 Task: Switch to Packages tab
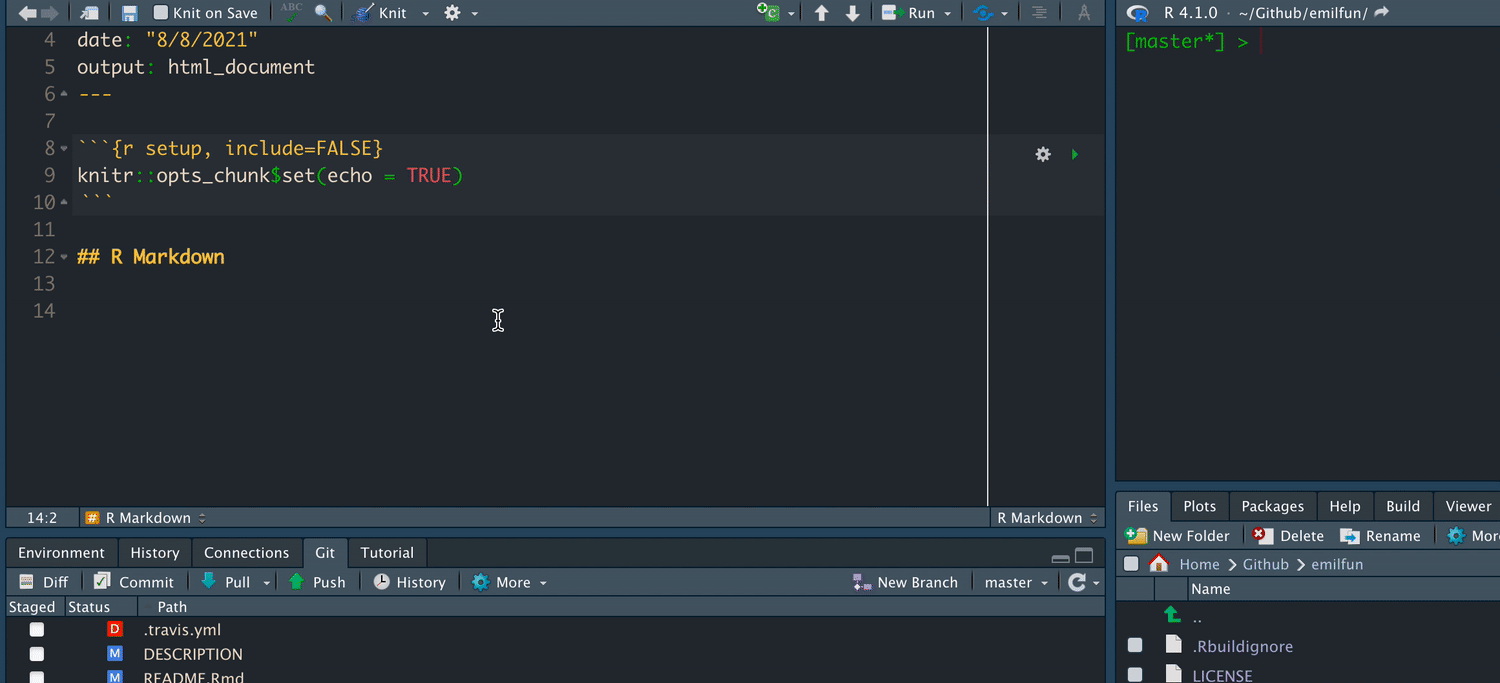1272,506
